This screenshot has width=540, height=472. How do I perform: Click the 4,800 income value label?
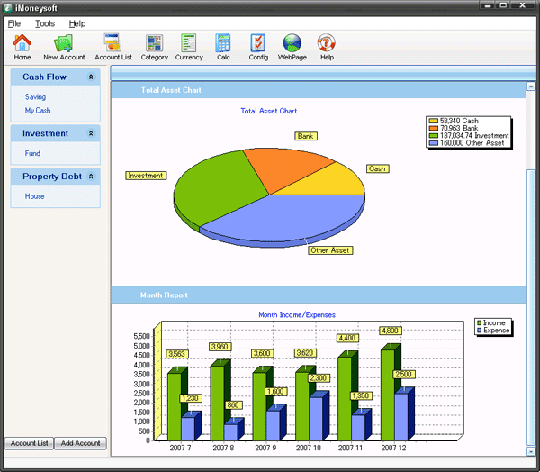[x=390, y=331]
